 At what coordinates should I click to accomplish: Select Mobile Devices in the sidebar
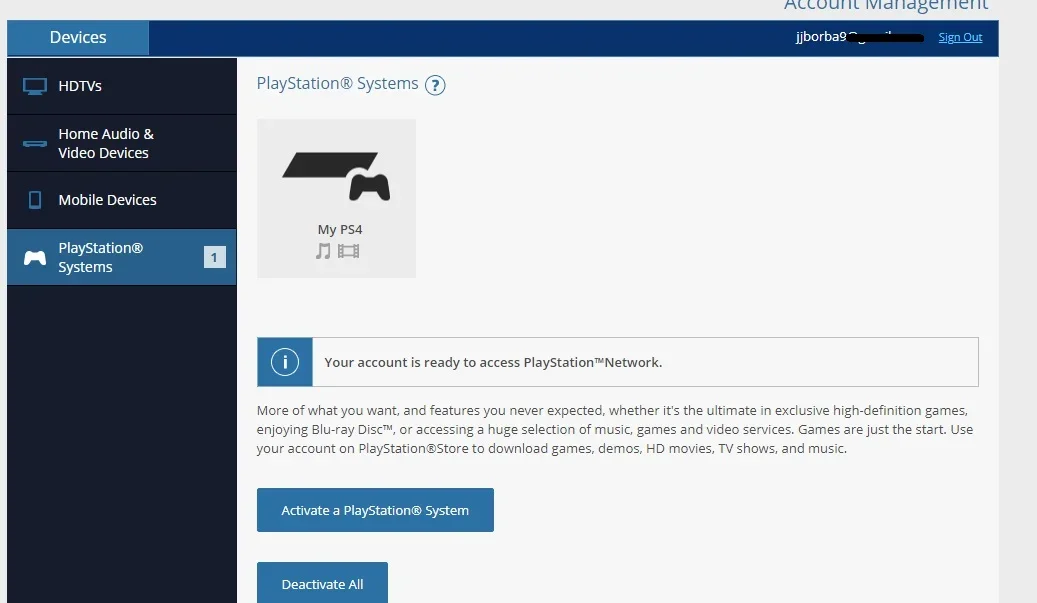point(122,200)
